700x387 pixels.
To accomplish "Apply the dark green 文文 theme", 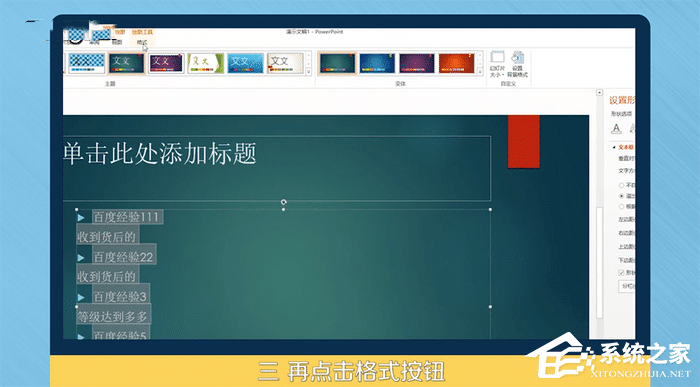I will [126, 63].
